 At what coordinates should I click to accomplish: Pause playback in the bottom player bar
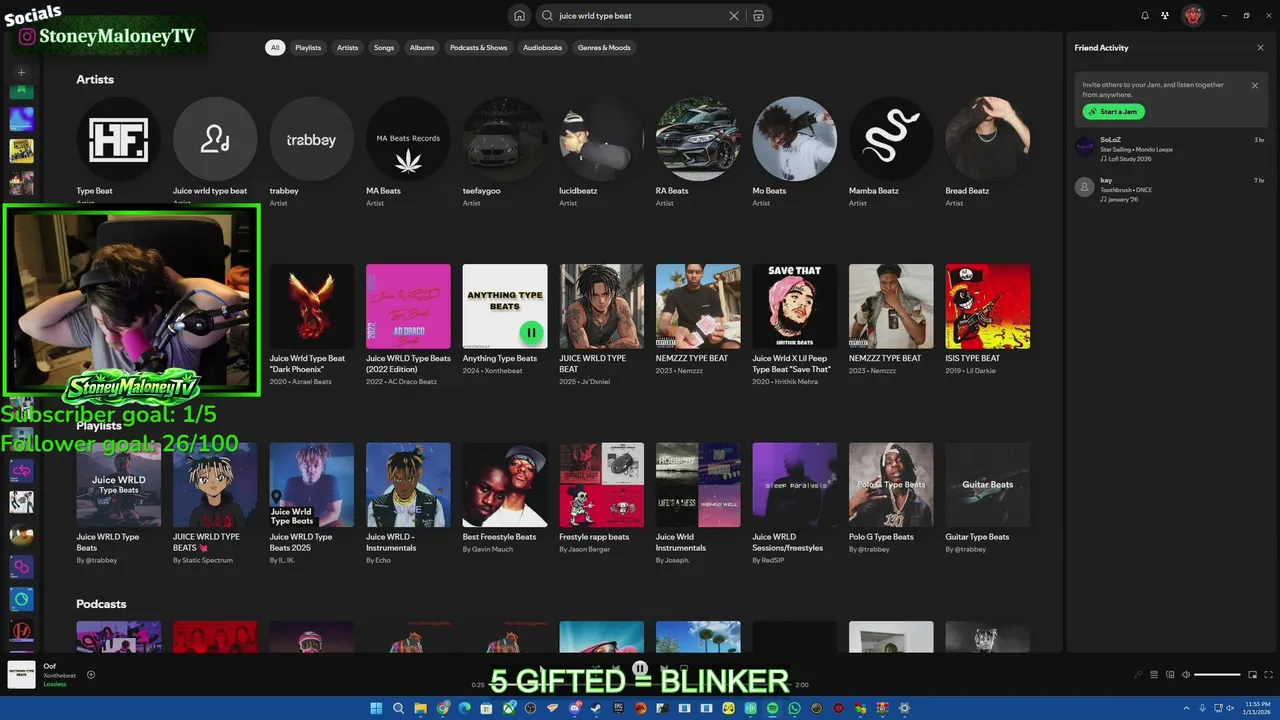pyautogui.click(x=640, y=669)
